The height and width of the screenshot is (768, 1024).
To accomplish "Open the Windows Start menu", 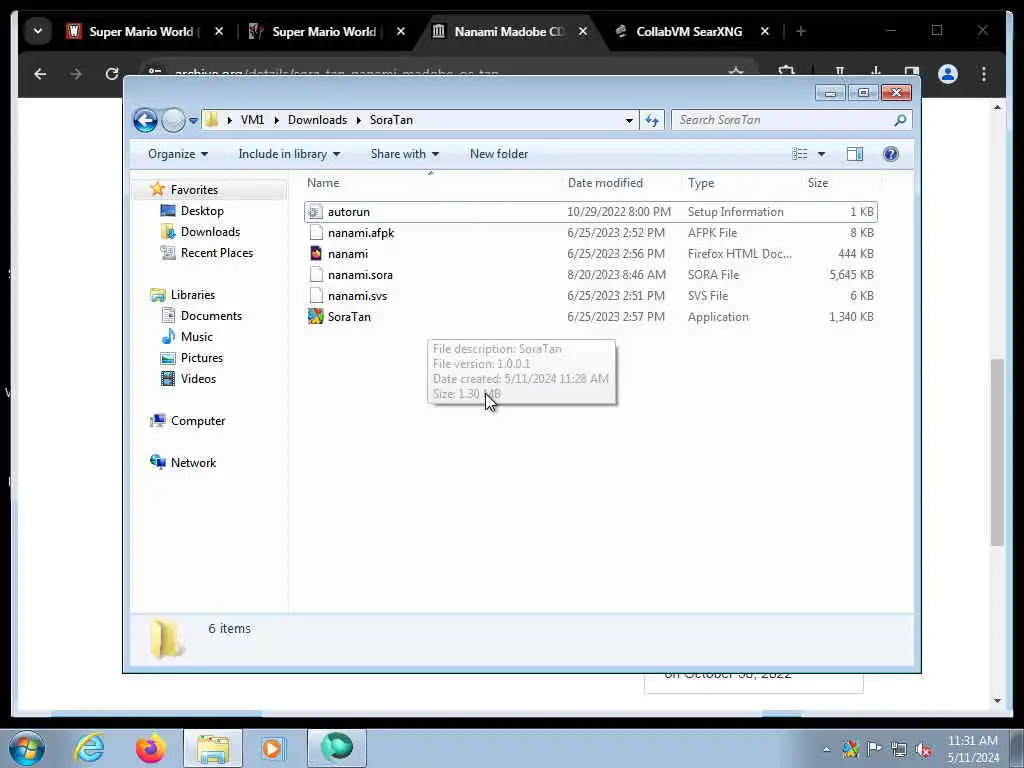I will click(27, 748).
